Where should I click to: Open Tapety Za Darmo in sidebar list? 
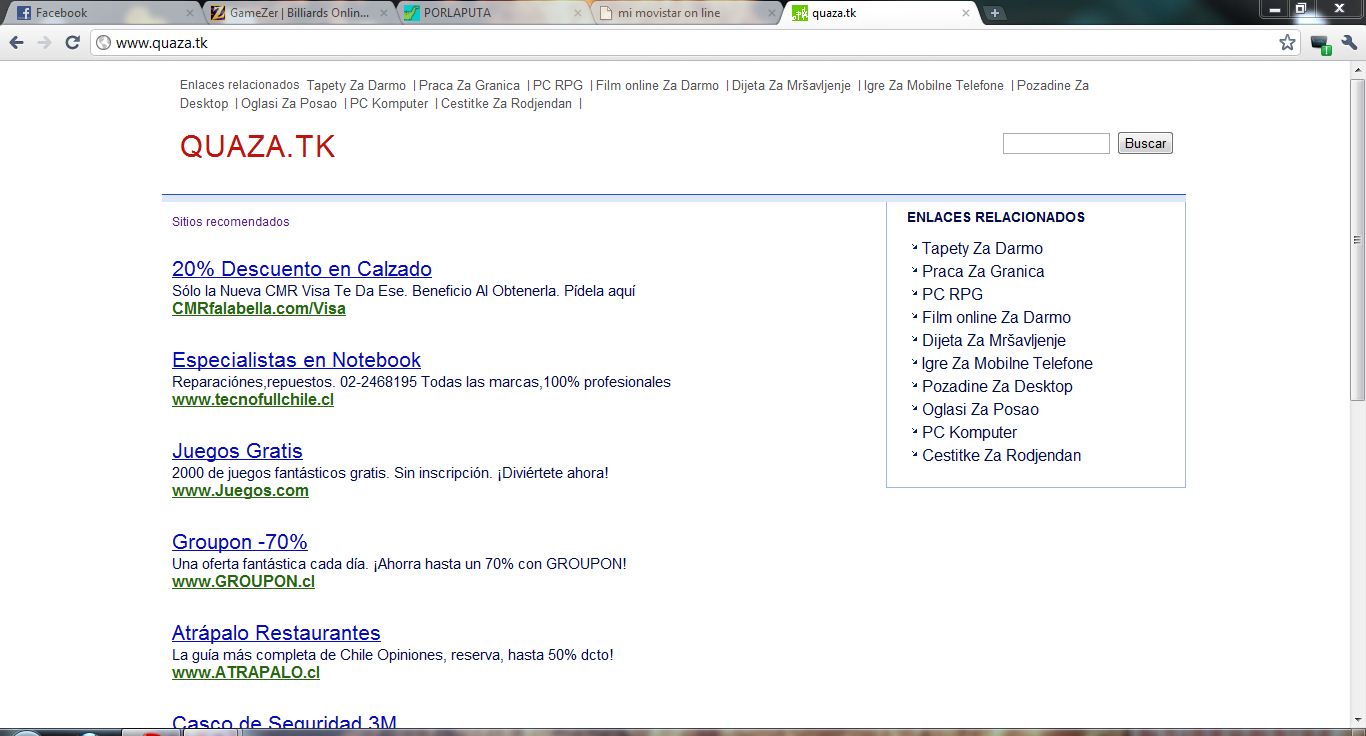982,249
